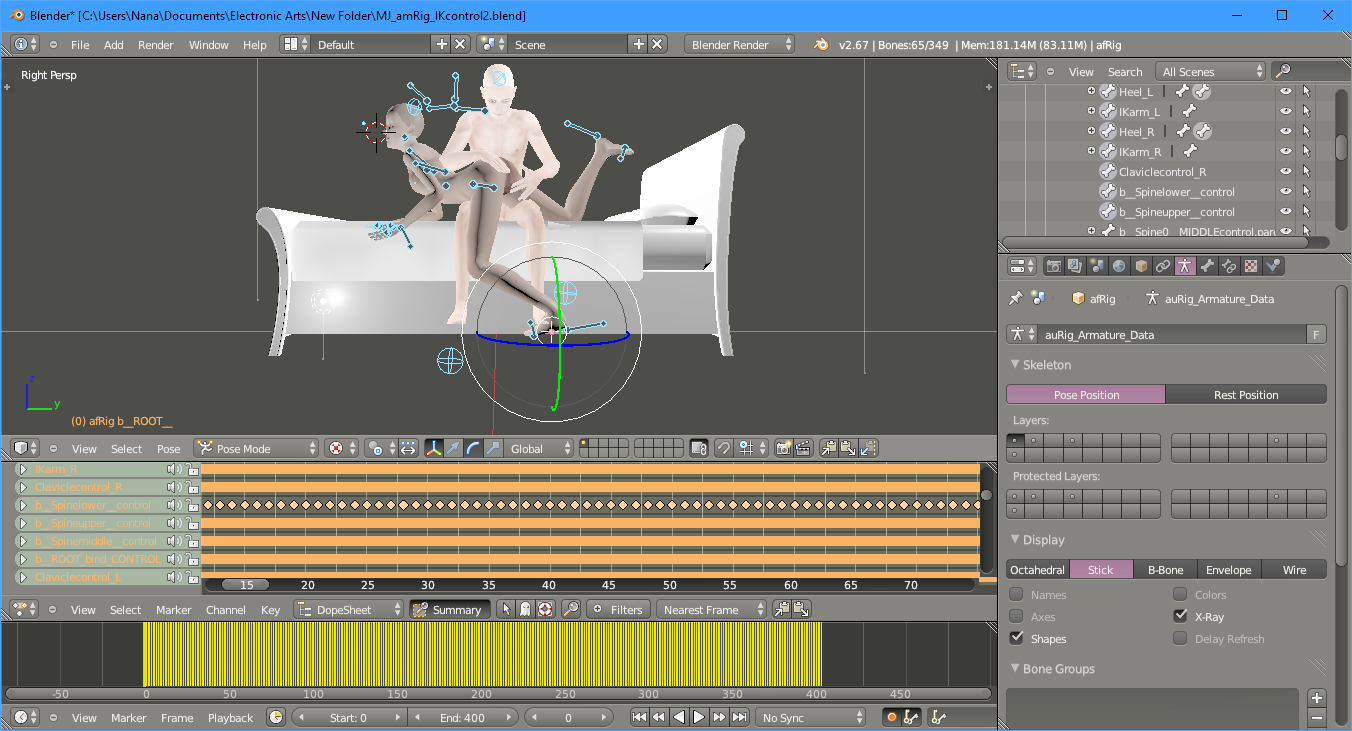
Task: Open the Playback menu in timeline
Action: pos(231,718)
